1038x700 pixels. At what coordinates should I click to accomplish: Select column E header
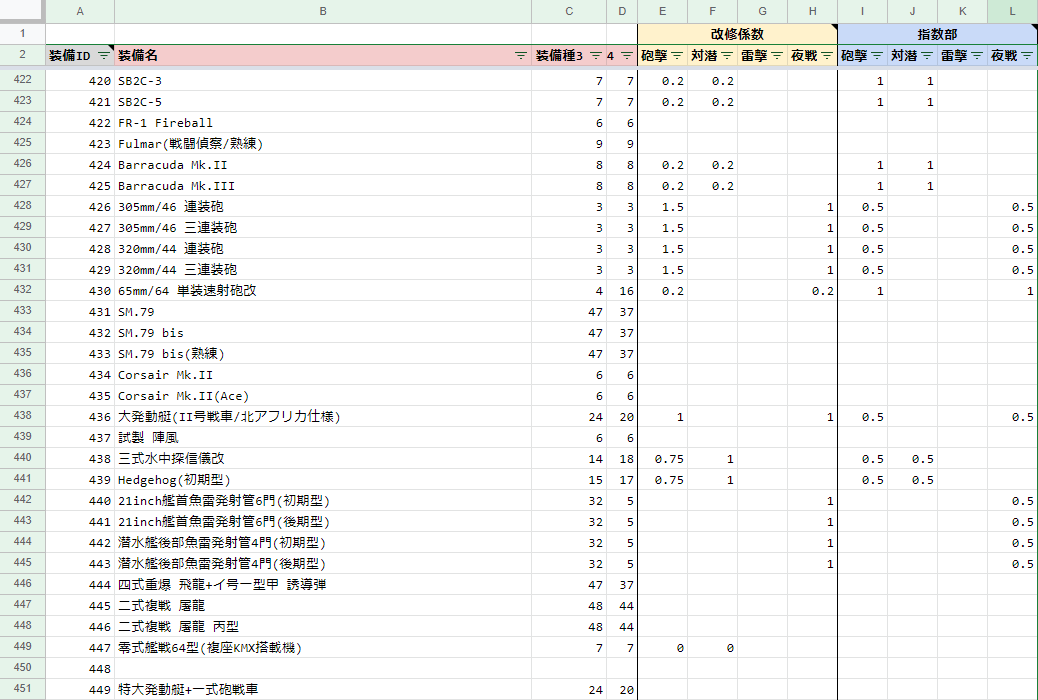pos(663,11)
